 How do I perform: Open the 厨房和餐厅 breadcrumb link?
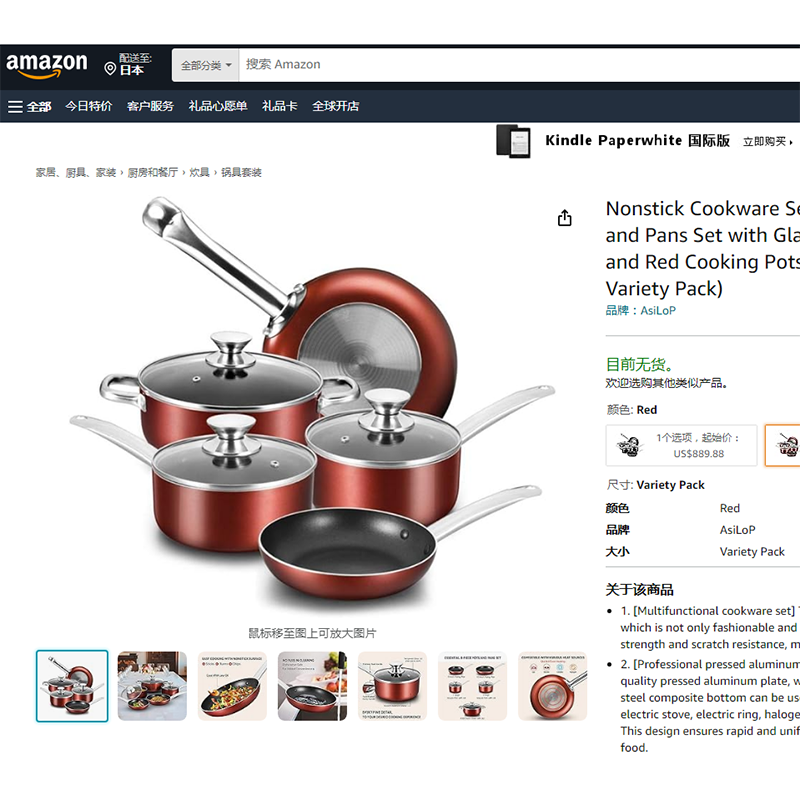(x=153, y=172)
